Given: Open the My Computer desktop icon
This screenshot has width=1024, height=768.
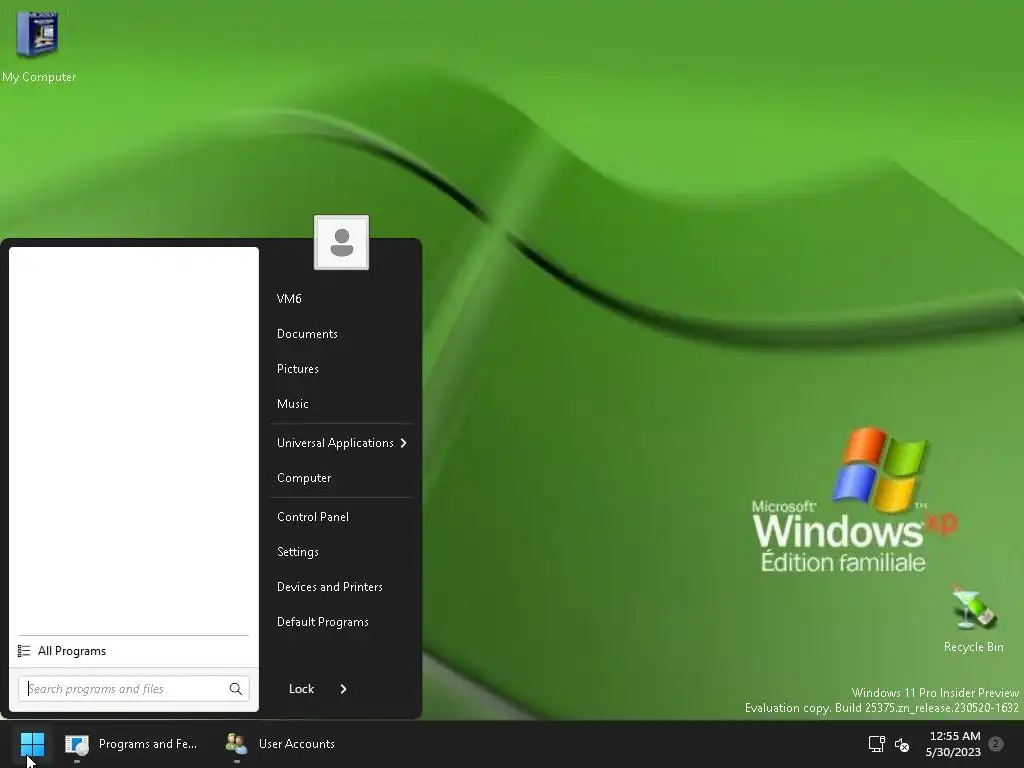Looking at the screenshot, I should click(37, 47).
